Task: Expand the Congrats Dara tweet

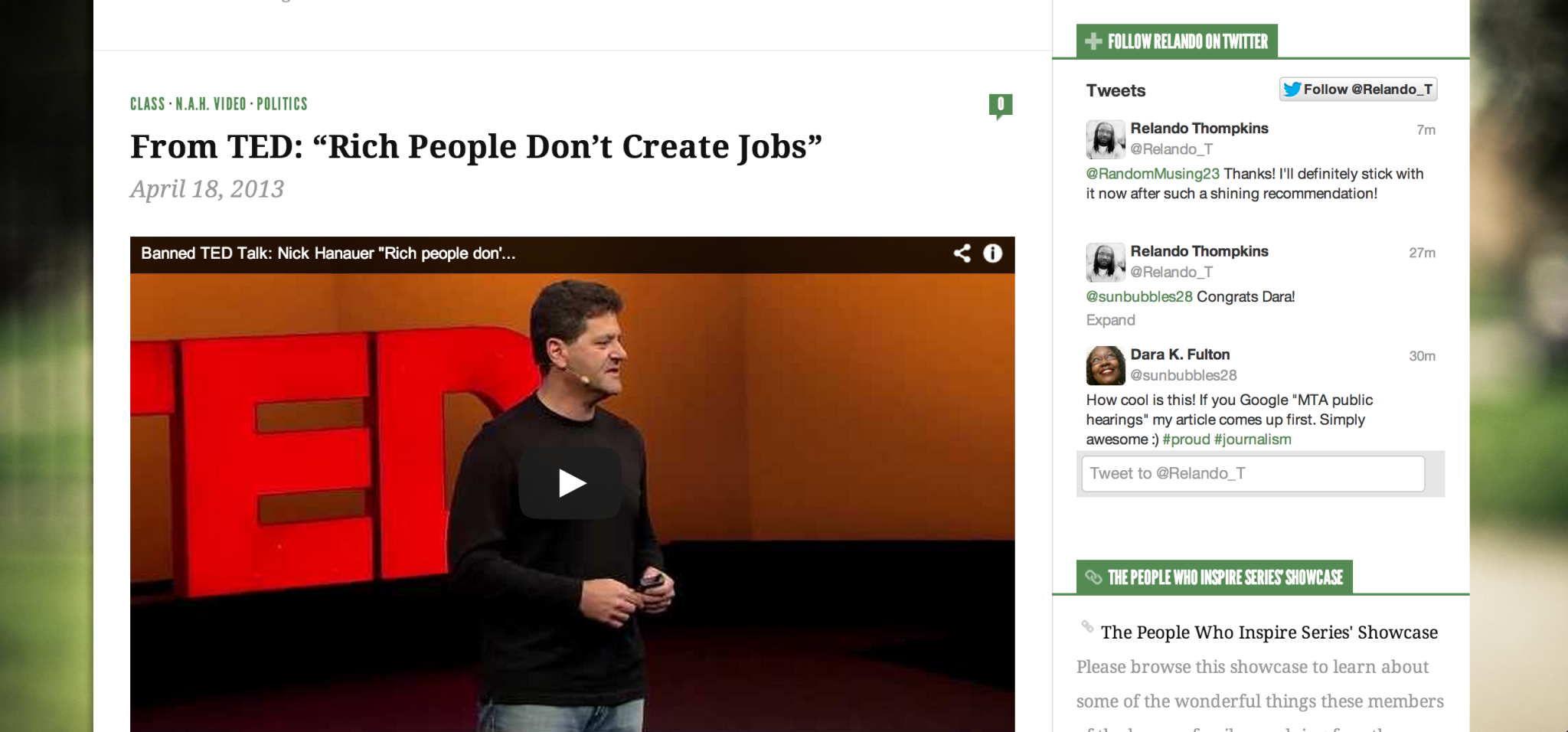Action: point(1110,320)
